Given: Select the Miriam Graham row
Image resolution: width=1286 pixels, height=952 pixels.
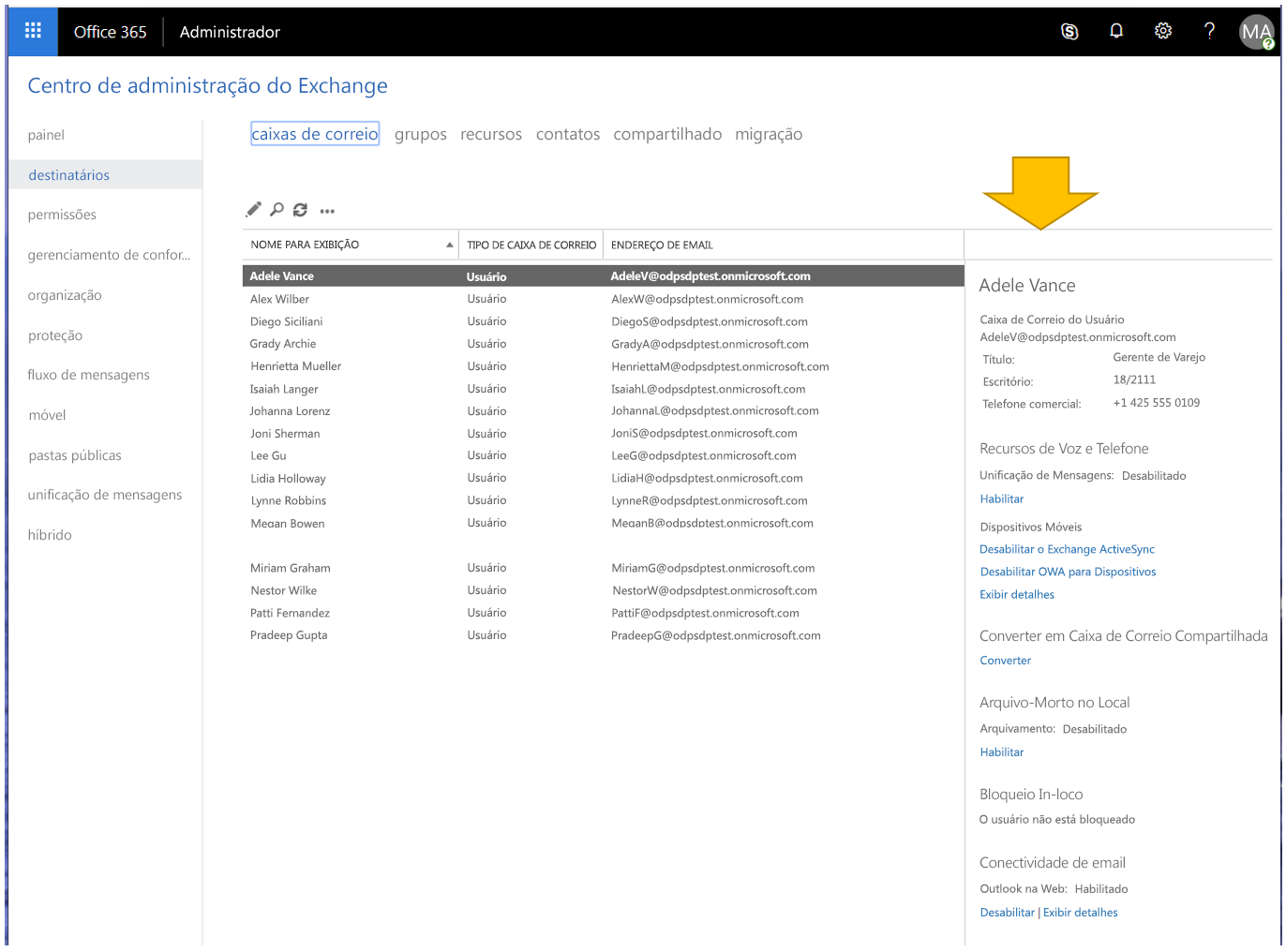Looking at the screenshot, I should pyautogui.click(x=604, y=568).
